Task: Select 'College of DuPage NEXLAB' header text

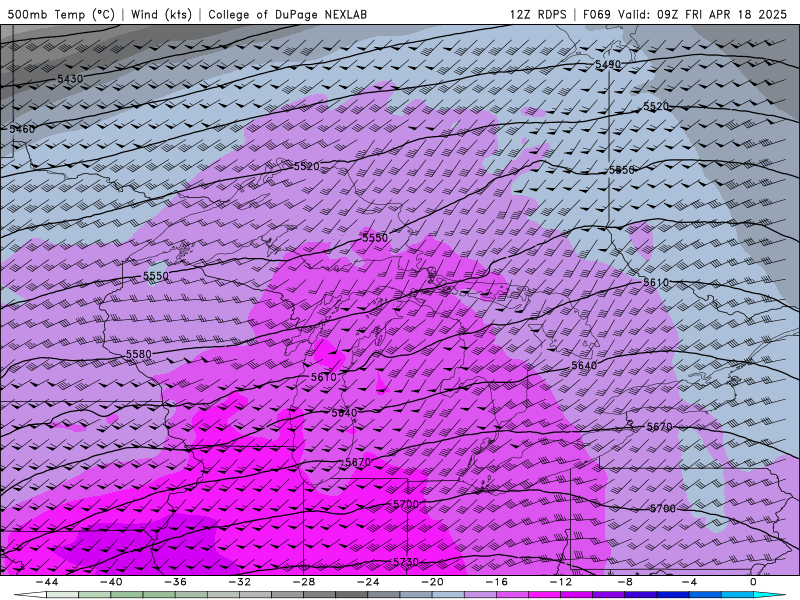Action: pos(287,14)
